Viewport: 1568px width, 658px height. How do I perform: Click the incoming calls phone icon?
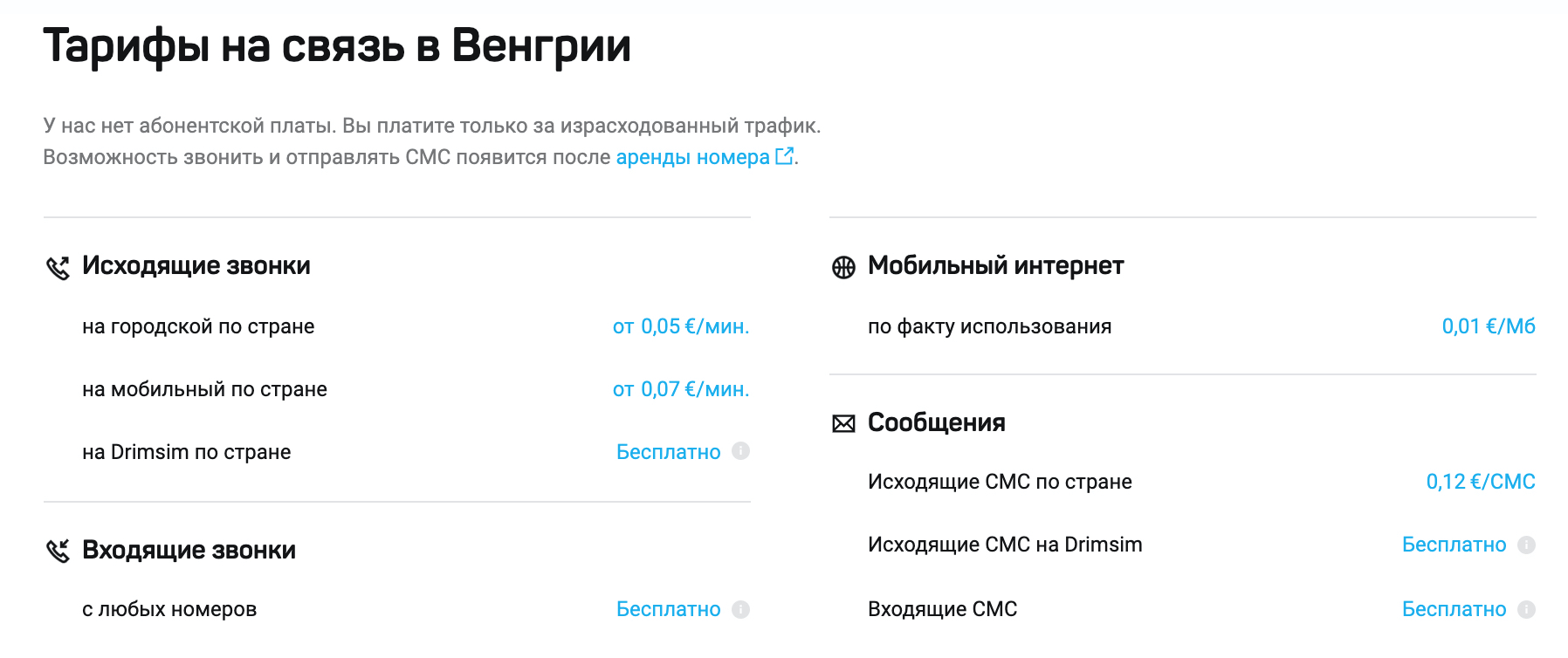pyautogui.click(x=58, y=551)
